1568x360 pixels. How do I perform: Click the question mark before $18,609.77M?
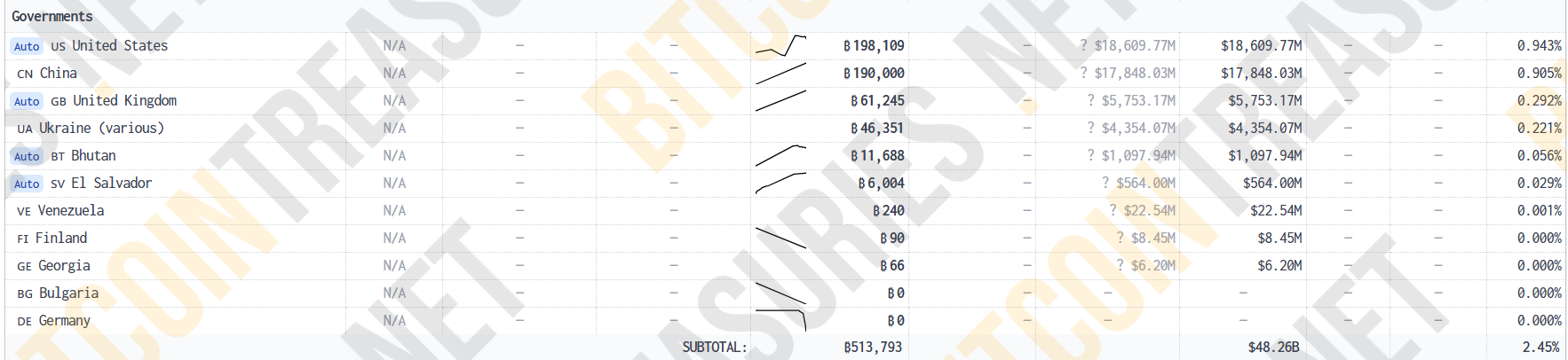tap(1083, 45)
